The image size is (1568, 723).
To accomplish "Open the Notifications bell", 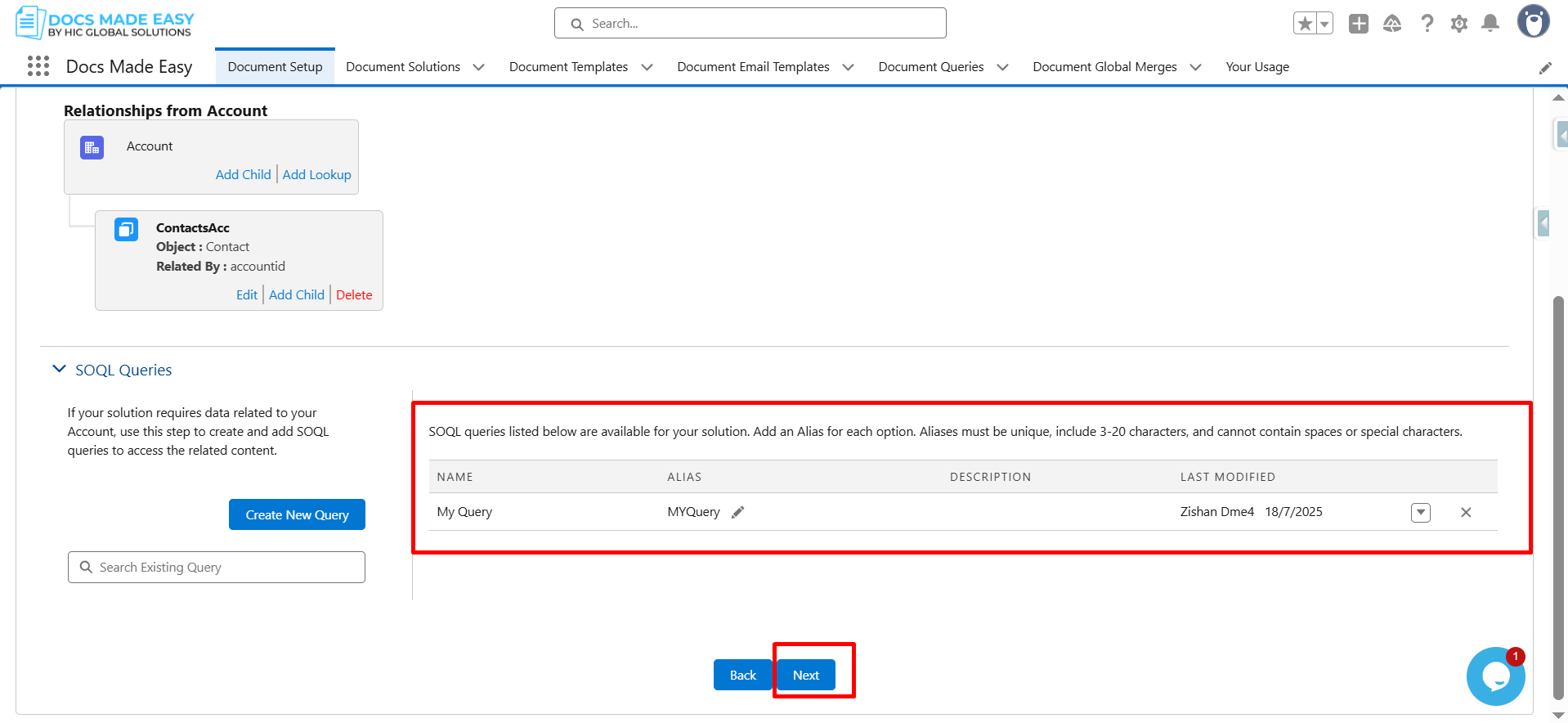I will click(x=1490, y=24).
